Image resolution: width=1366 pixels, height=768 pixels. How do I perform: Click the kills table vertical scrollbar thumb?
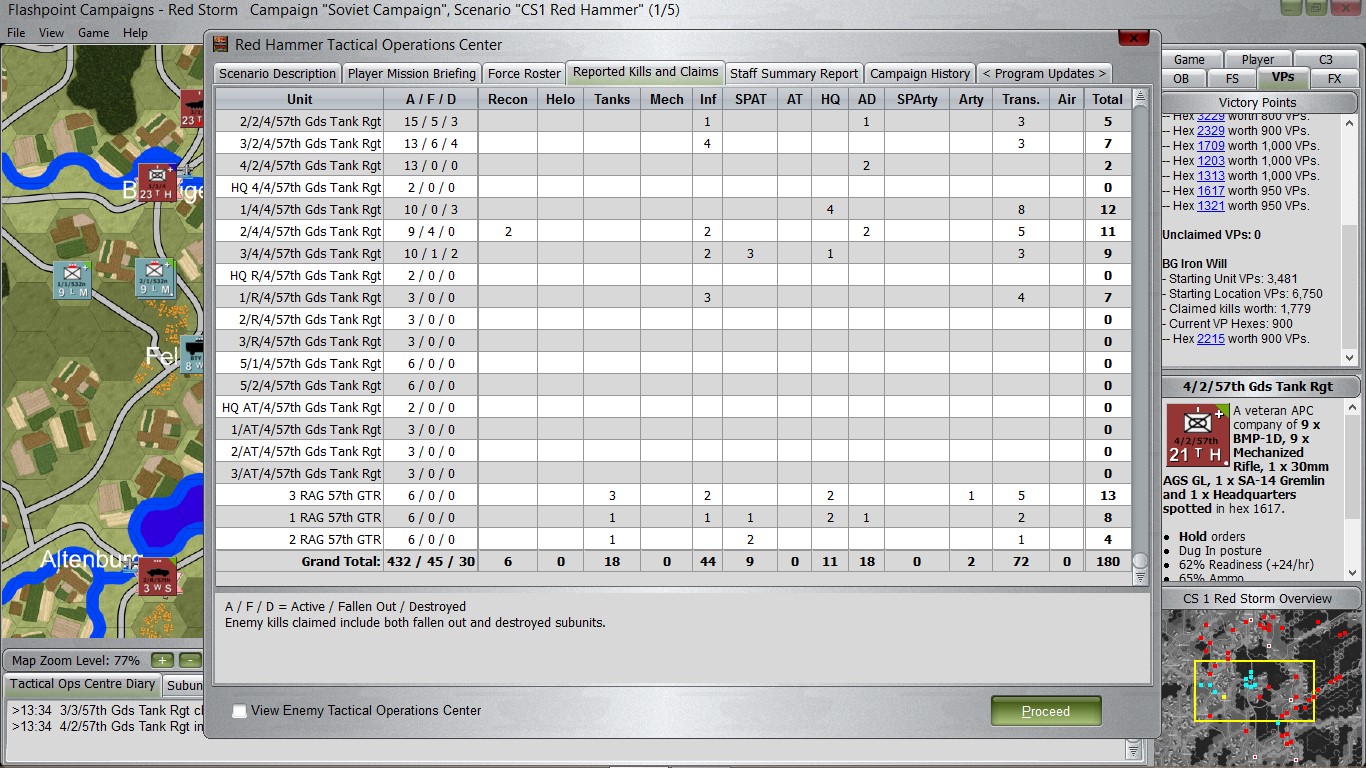[x=1140, y=560]
